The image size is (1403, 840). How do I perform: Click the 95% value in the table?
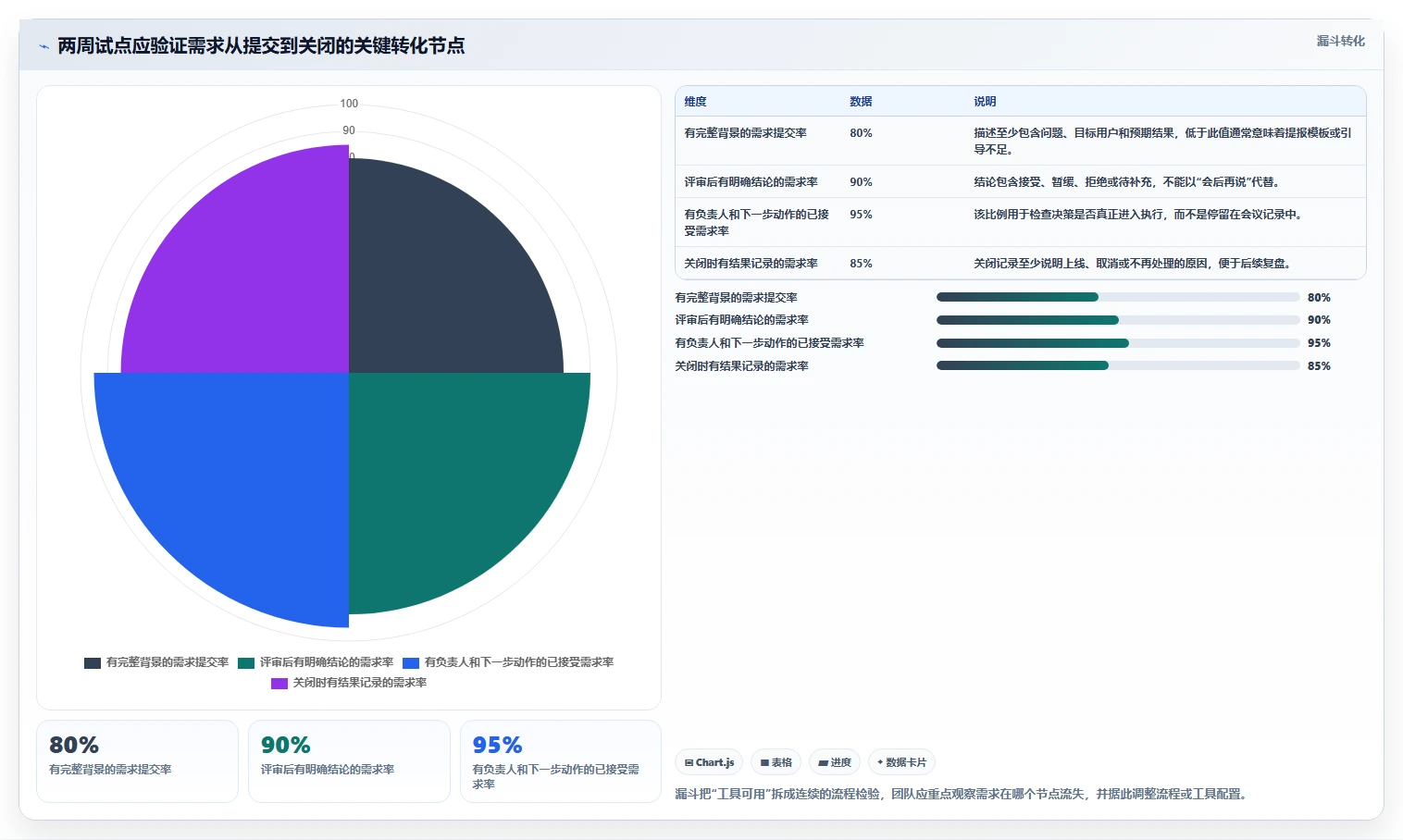click(861, 215)
